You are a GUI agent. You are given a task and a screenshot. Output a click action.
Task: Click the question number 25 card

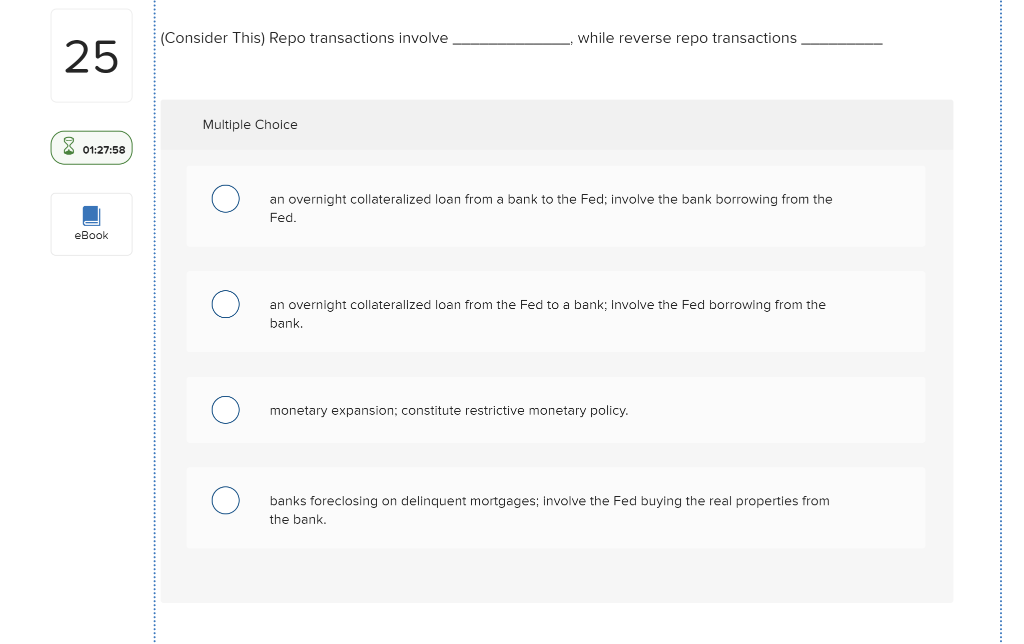pyautogui.click(x=91, y=55)
